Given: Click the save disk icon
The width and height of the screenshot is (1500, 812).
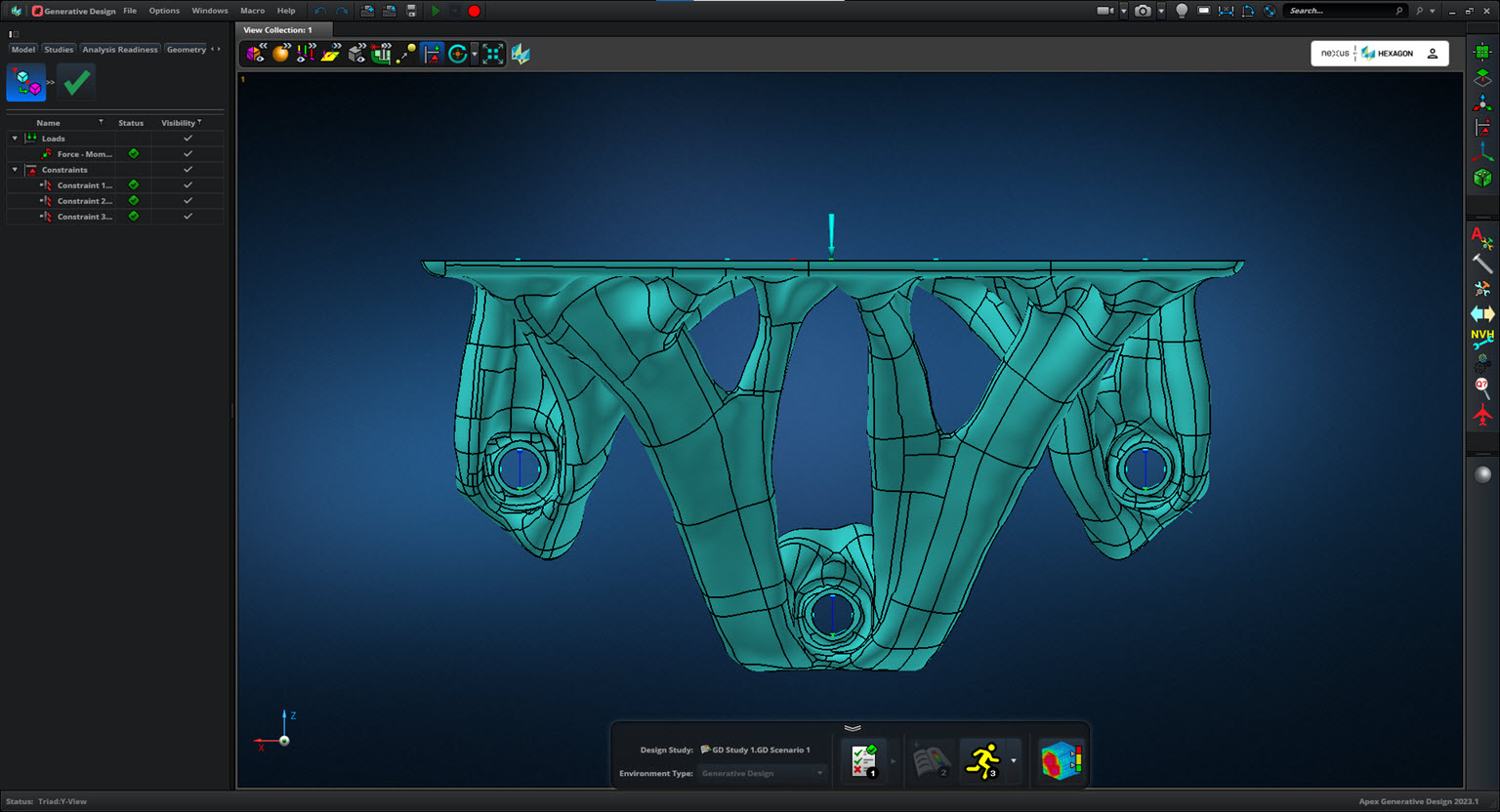Looking at the screenshot, I should tap(411, 11).
